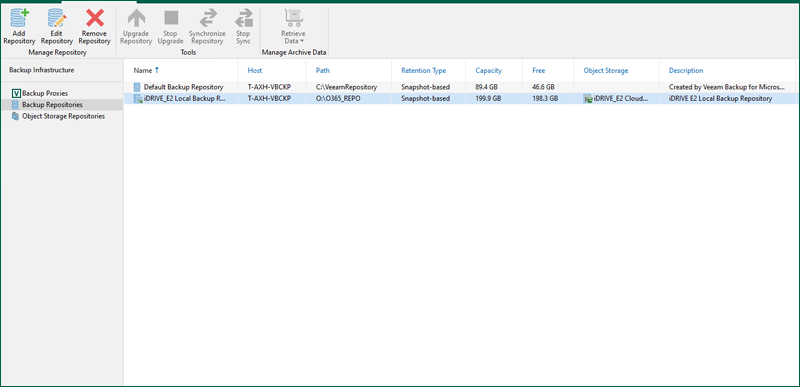800x387 pixels.
Task: Click the Backup Repositories tree icon
Action: click(x=15, y=105)
